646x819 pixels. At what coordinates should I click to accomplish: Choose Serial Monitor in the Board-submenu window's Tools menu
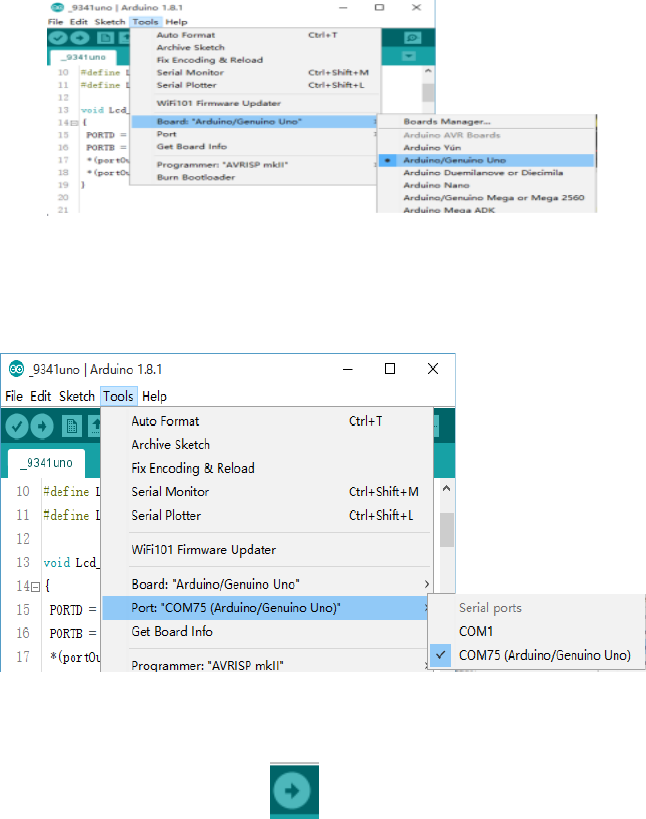click(x=255, y=72)
